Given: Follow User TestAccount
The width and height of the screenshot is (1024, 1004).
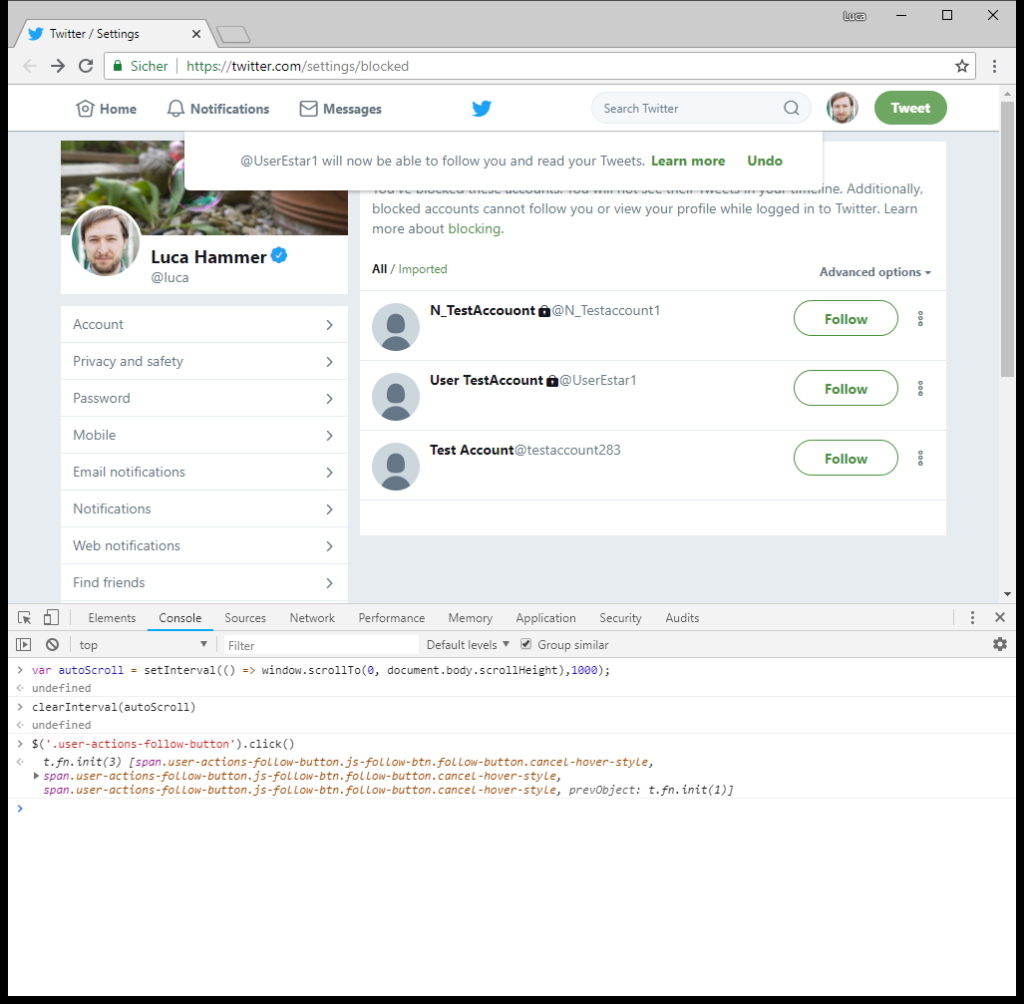Looking at the screenshot, I should pos(846,389).
